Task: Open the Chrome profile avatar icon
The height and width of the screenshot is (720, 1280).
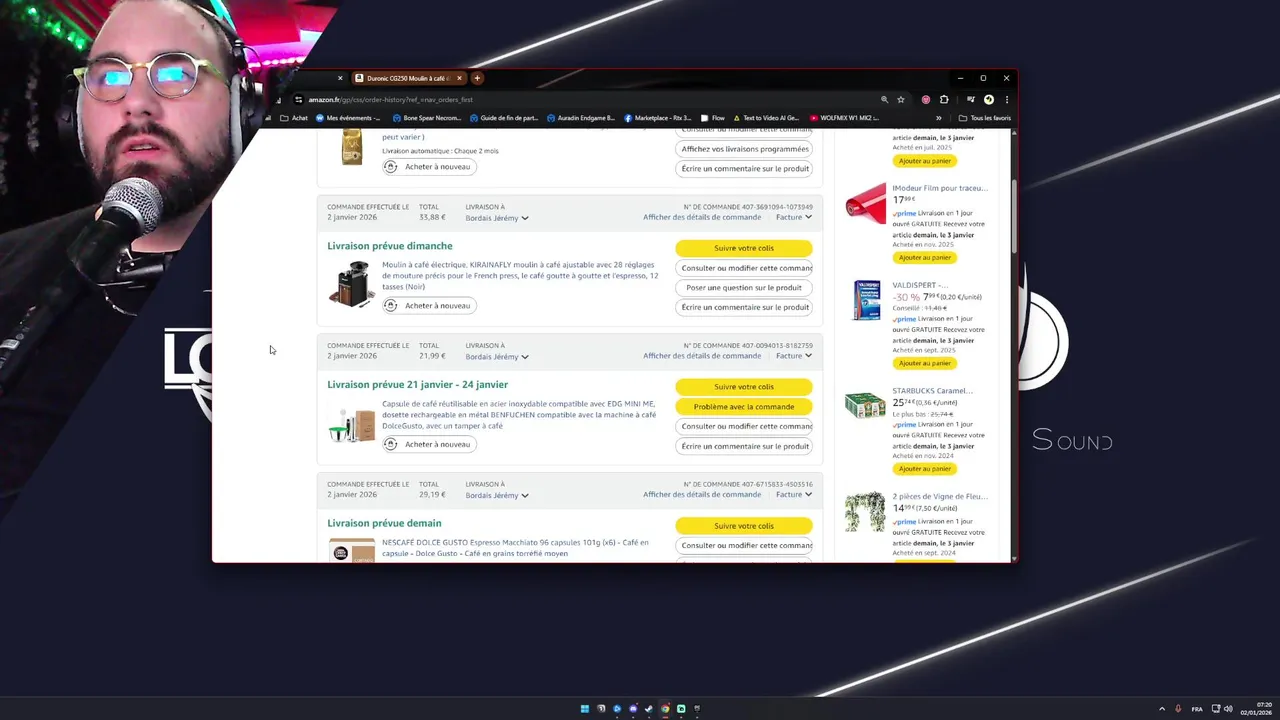Action: point(989,100)
